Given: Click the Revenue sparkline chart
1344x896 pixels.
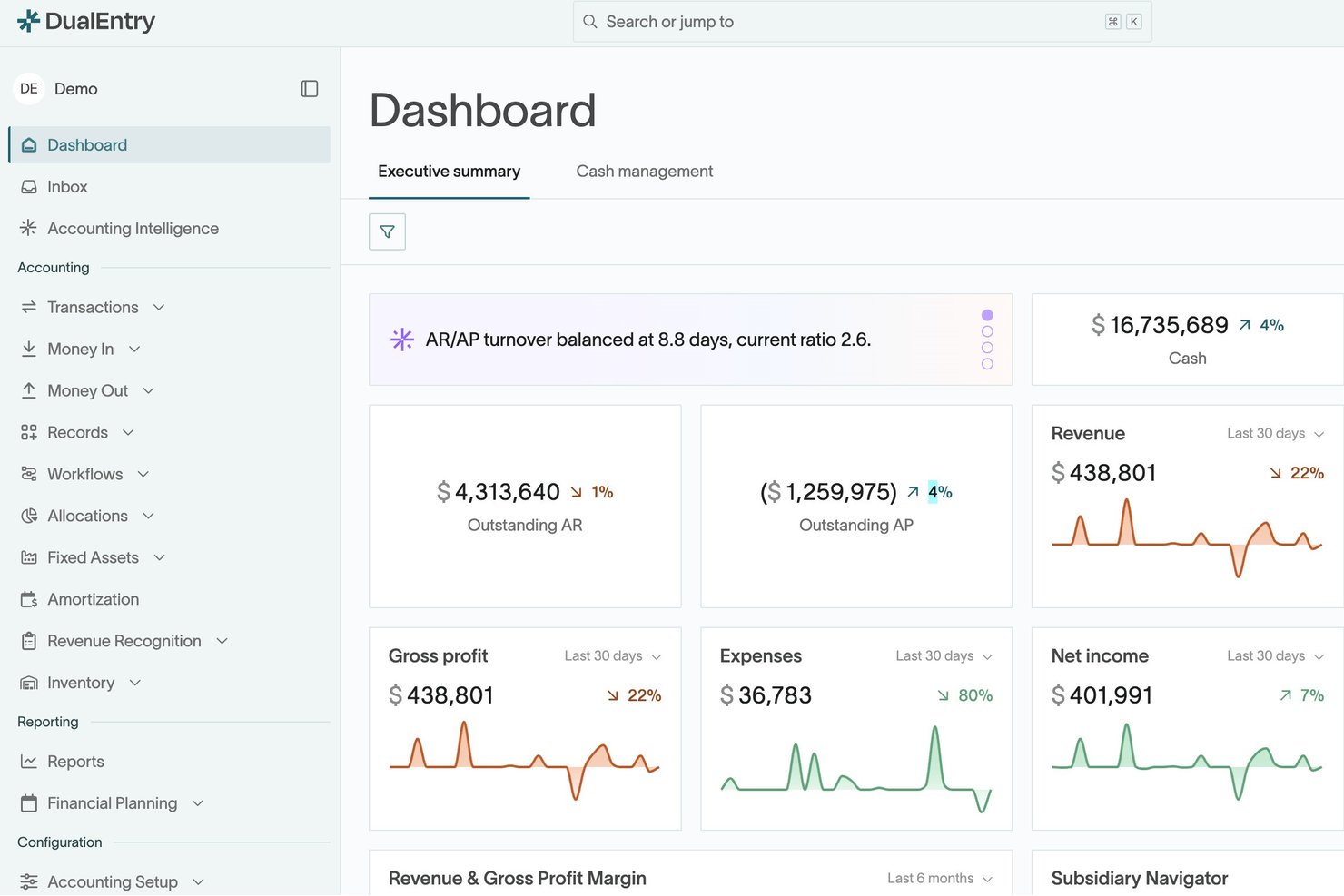Looking at the screenshot, I should (1187, 537).
